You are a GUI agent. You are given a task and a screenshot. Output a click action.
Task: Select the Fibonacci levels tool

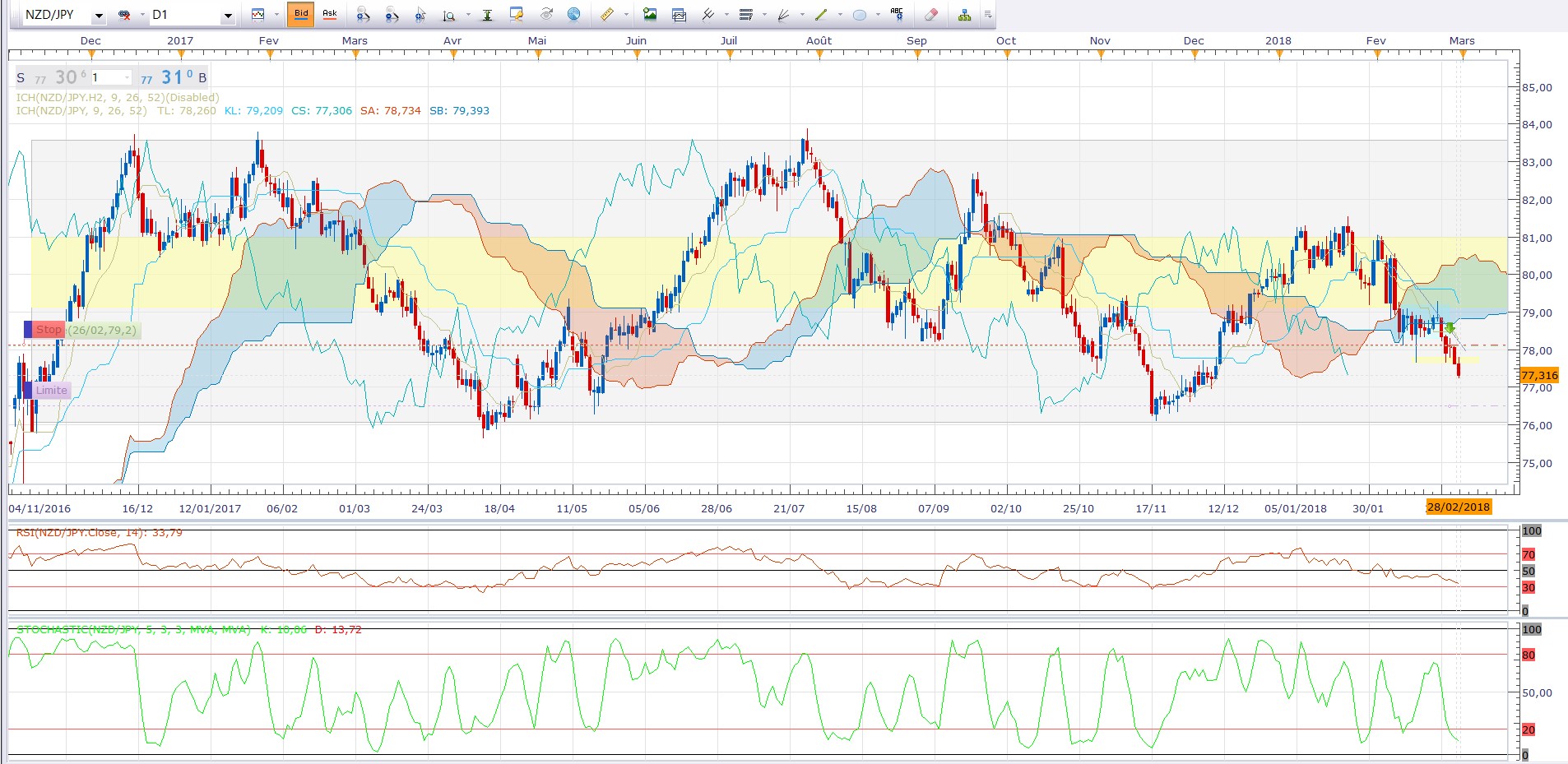746,15
